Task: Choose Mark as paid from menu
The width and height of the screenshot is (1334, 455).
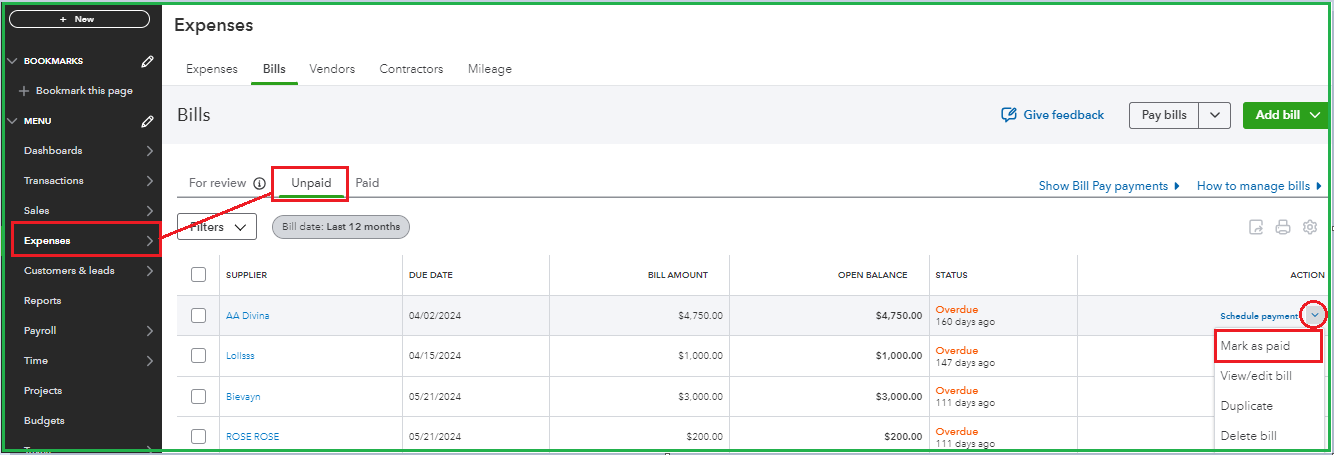Action: point(1256,346)
